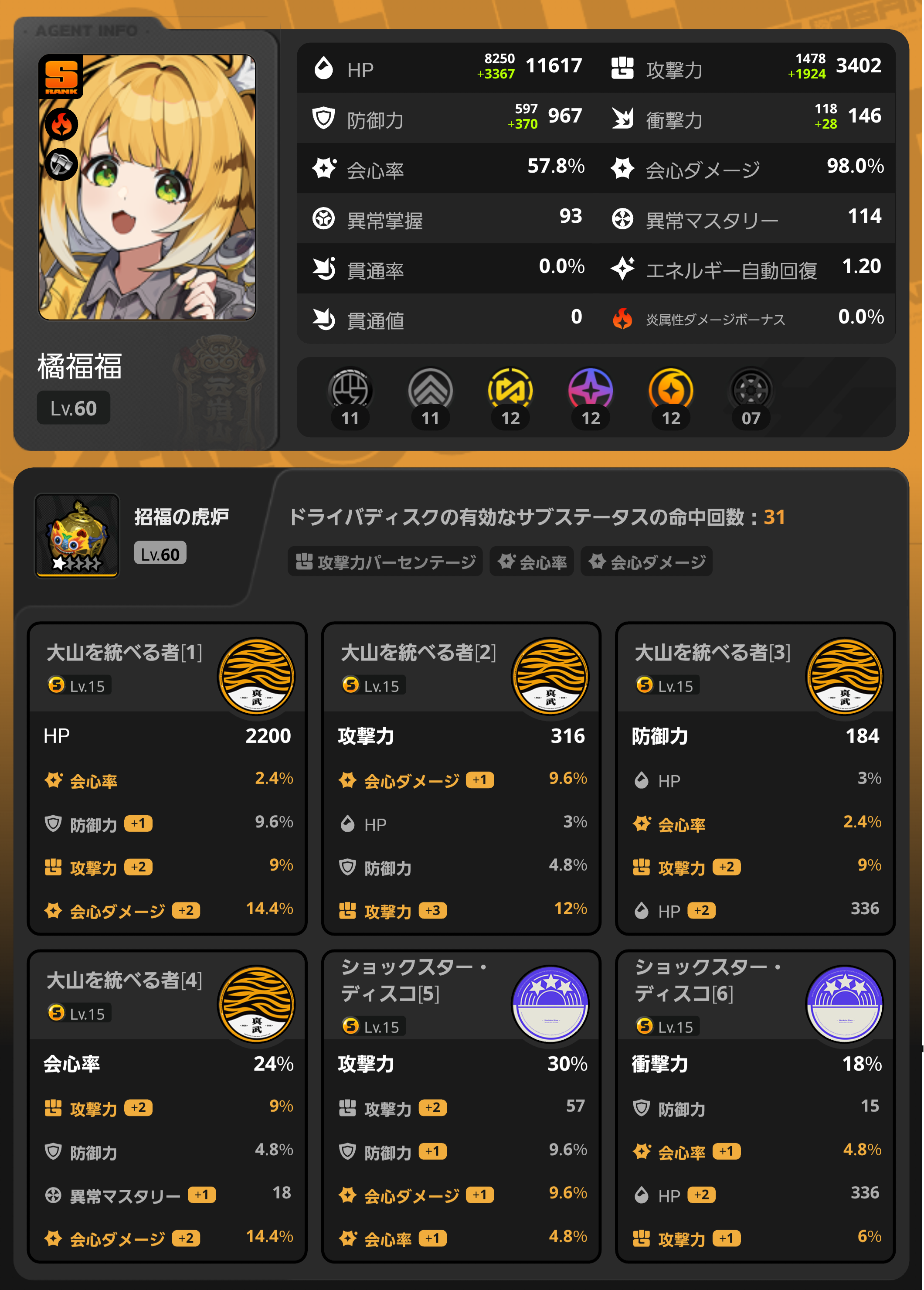Click the S rank badge on portrait
This screenshot has width=924, height=1290.
pyautogui.click(x=61, y=76)
